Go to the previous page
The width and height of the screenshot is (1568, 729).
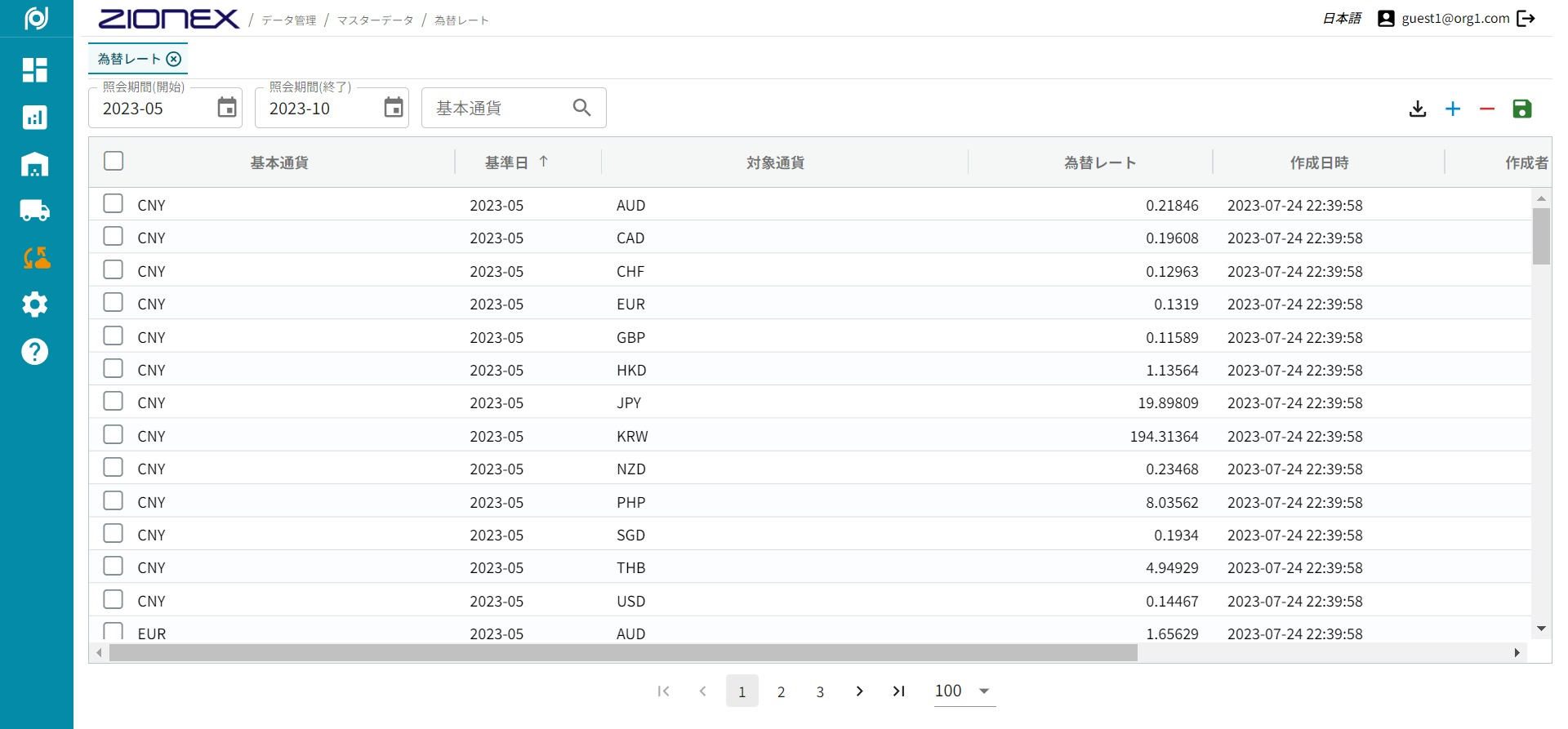[x=702, y=691]
